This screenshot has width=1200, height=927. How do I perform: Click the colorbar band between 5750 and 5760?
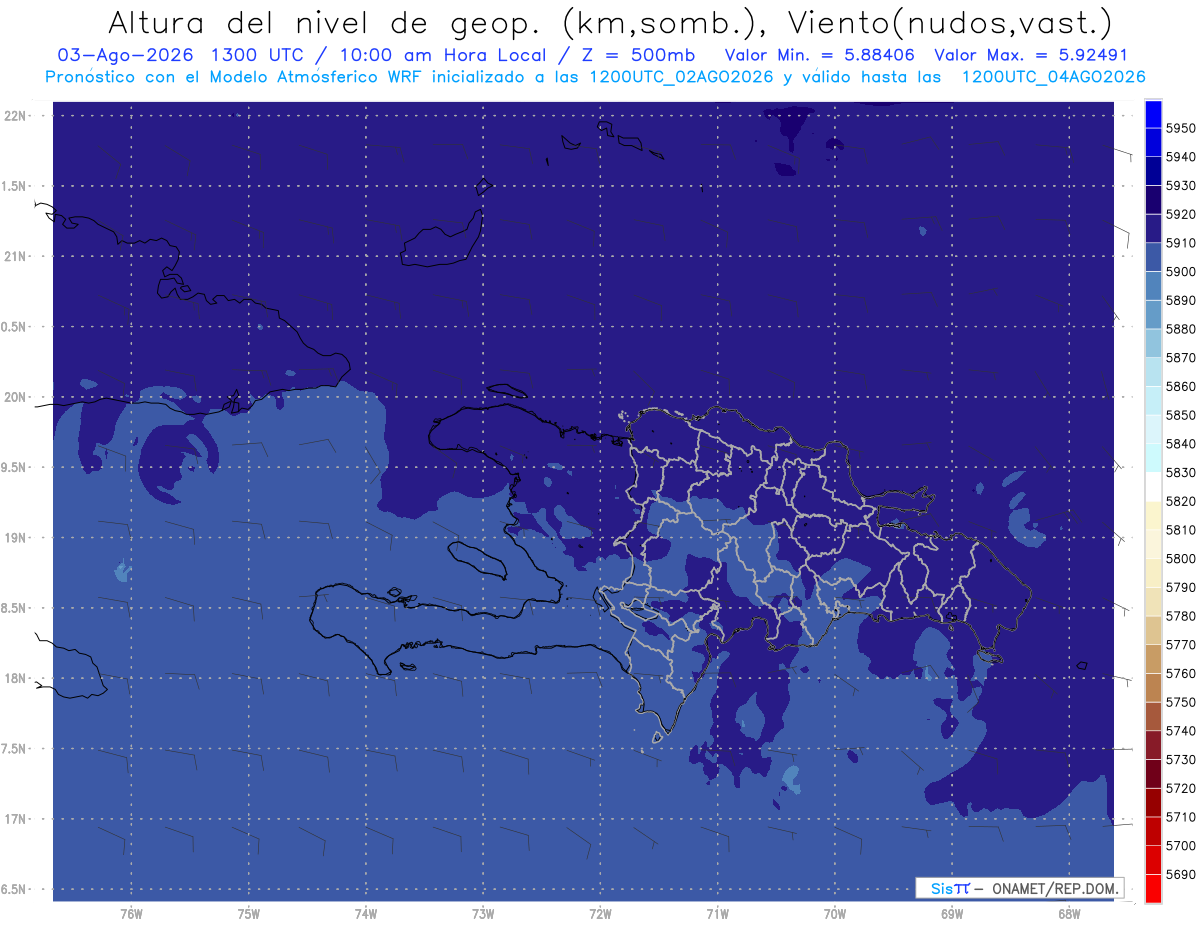1153,687
